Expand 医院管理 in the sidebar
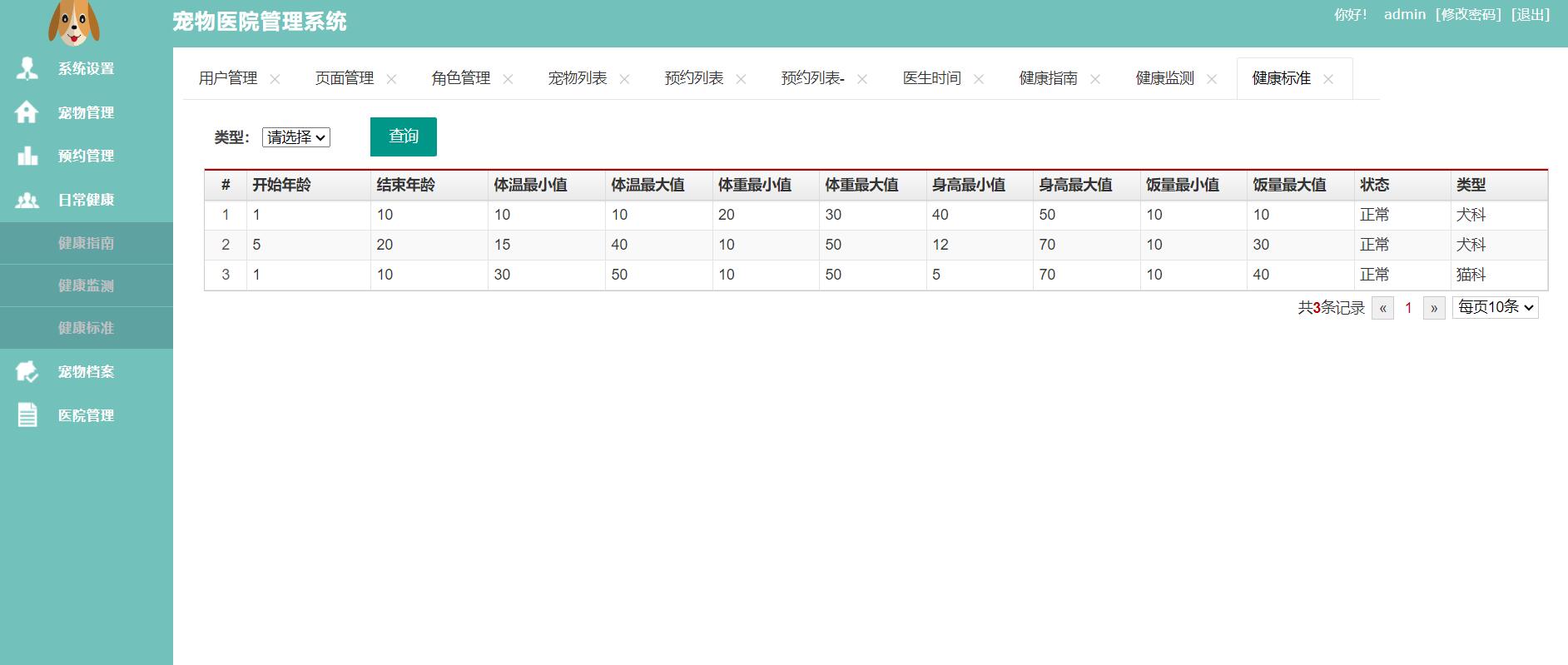Screen dimensions: 1568x665 pos(87,414)
